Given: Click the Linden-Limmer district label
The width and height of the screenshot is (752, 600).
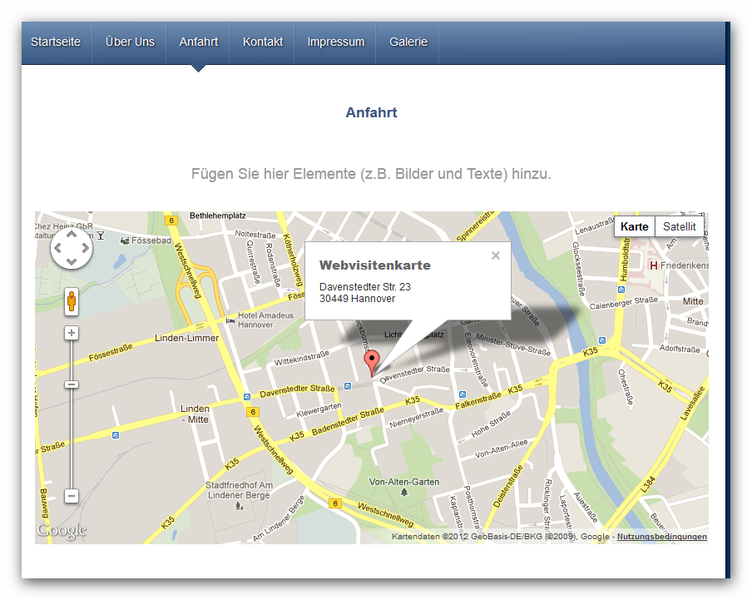Looking at the screenshot, I should point(186,338).
